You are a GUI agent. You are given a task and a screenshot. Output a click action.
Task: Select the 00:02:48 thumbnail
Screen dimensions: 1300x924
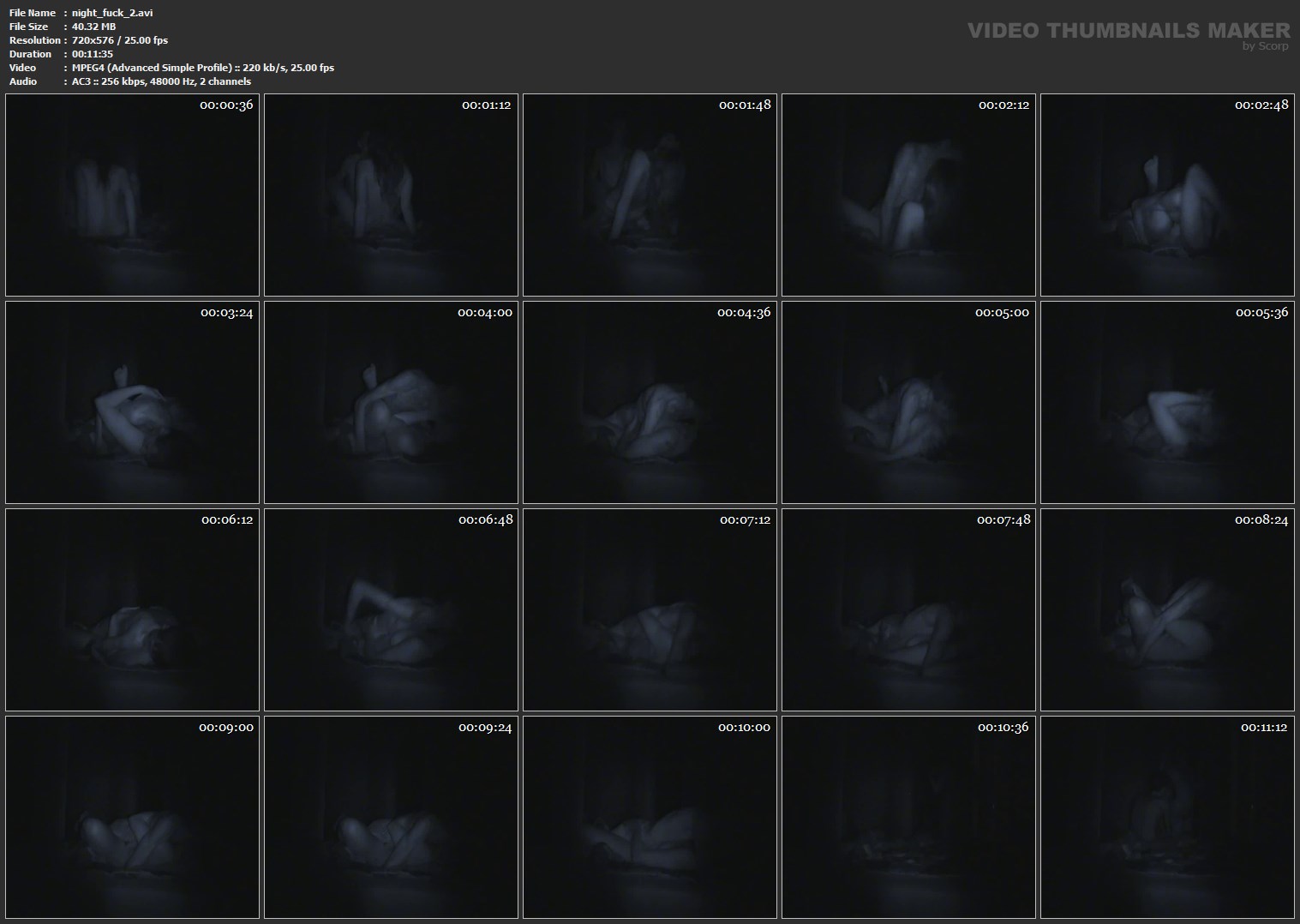tap(1167, 195)
